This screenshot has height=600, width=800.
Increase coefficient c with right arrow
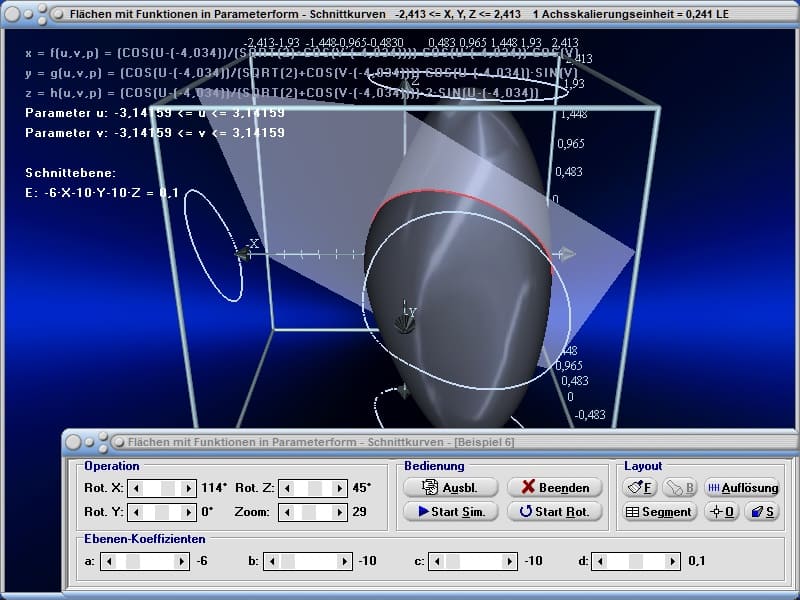(x=510, y=561)
